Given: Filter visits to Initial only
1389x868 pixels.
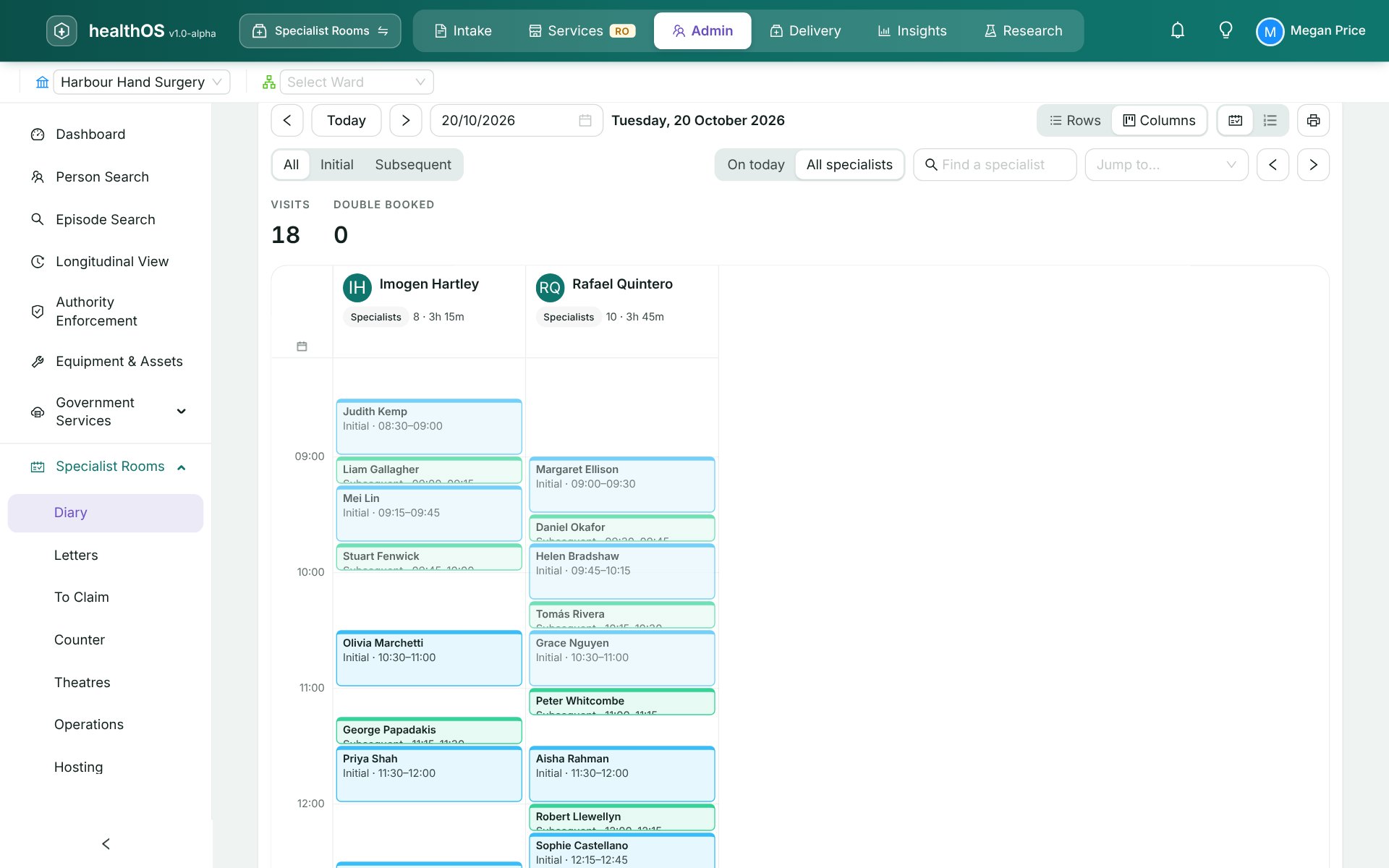Looking at the screenshot, I should click(x=336, y=165).
